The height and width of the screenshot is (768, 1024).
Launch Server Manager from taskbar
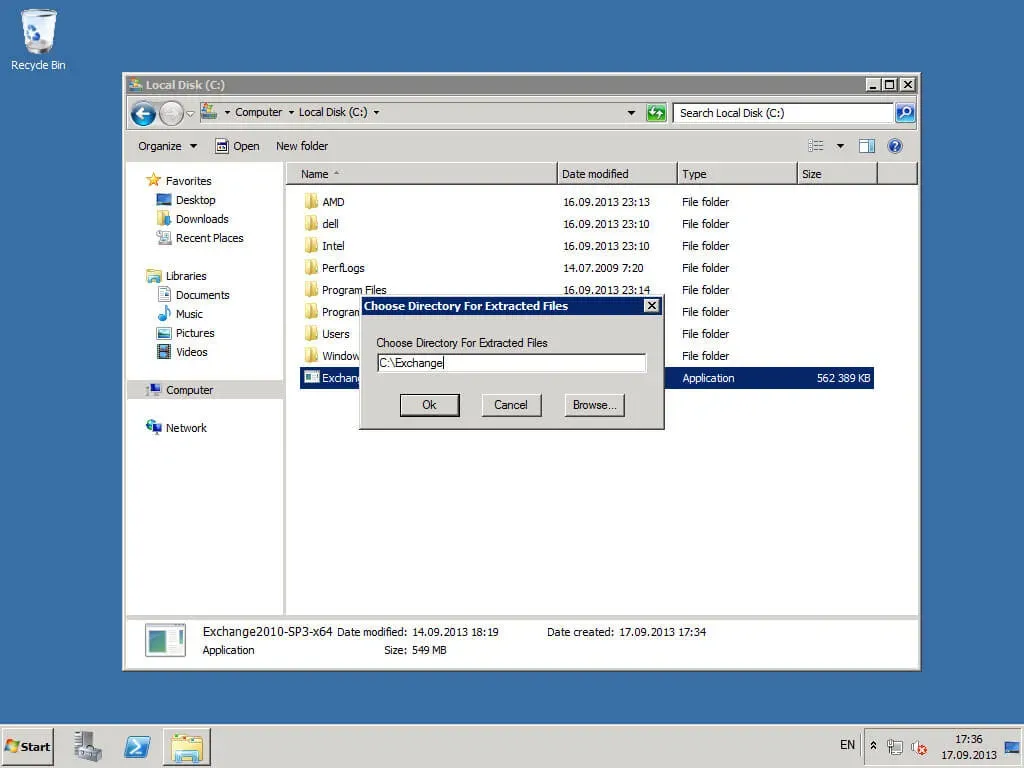pyautogui.click(x=87, y=746)
